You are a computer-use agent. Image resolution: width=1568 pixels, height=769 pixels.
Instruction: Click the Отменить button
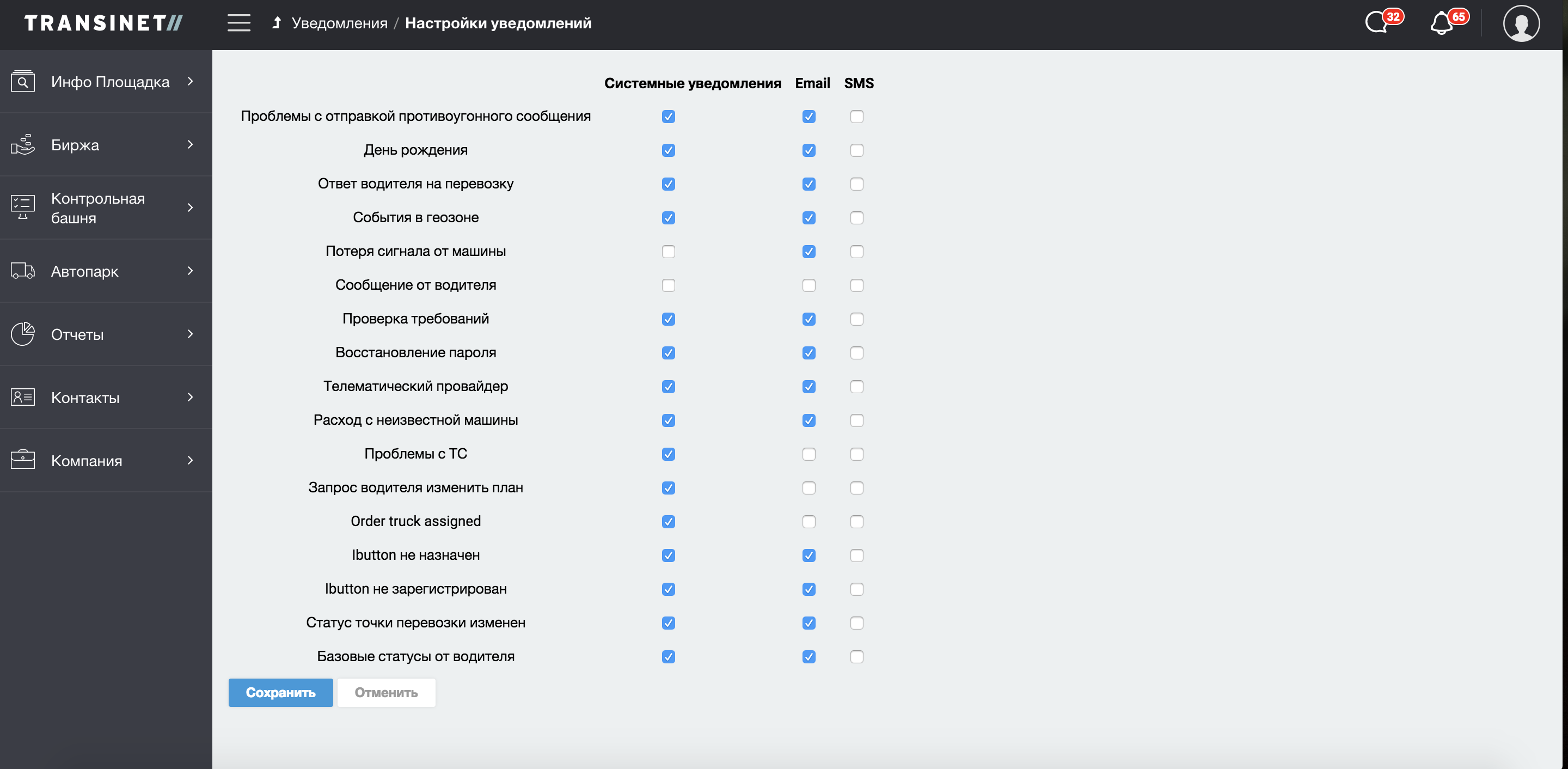(x=386, y=692)
